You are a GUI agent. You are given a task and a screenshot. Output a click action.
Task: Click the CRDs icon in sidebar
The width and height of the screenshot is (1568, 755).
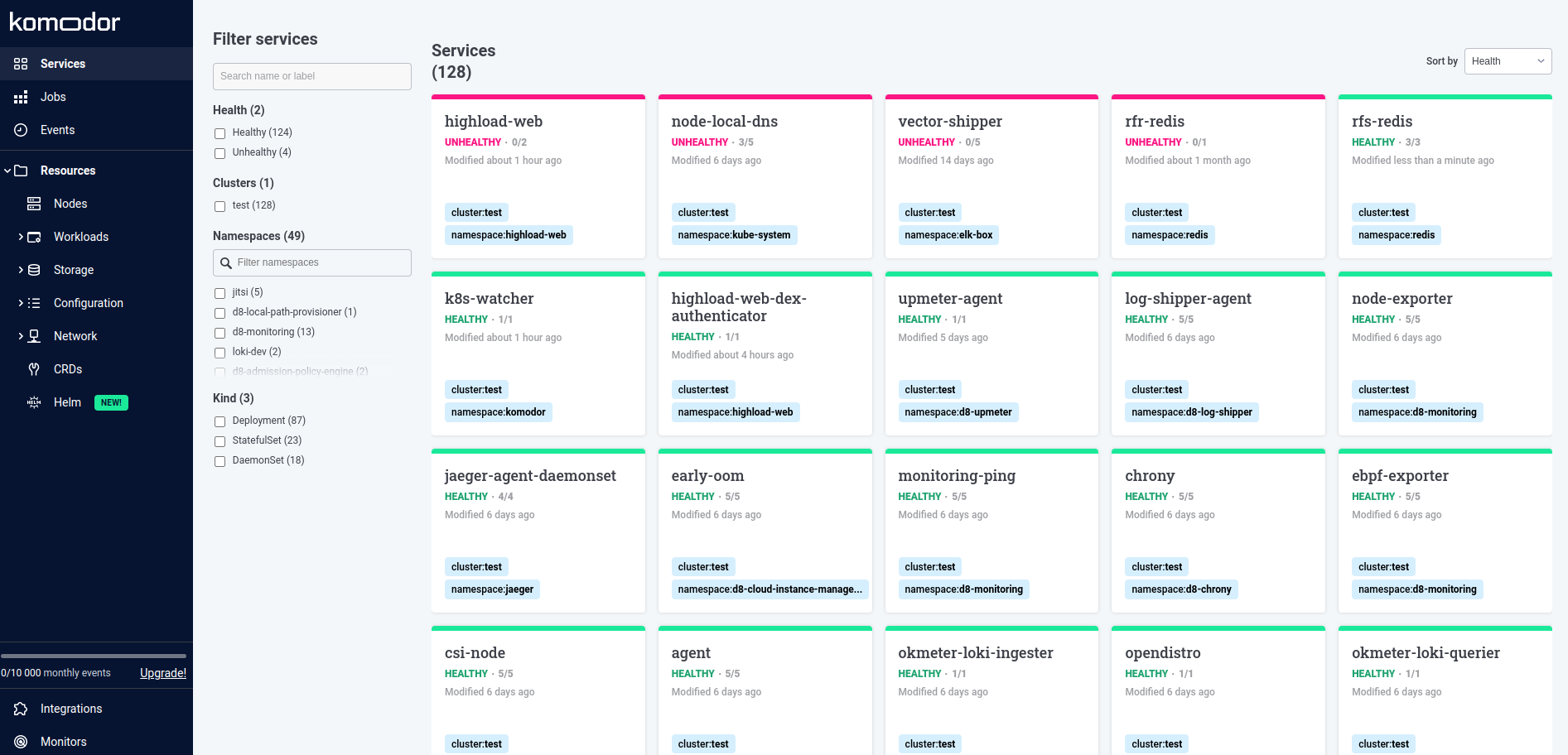tap(34, 369)
